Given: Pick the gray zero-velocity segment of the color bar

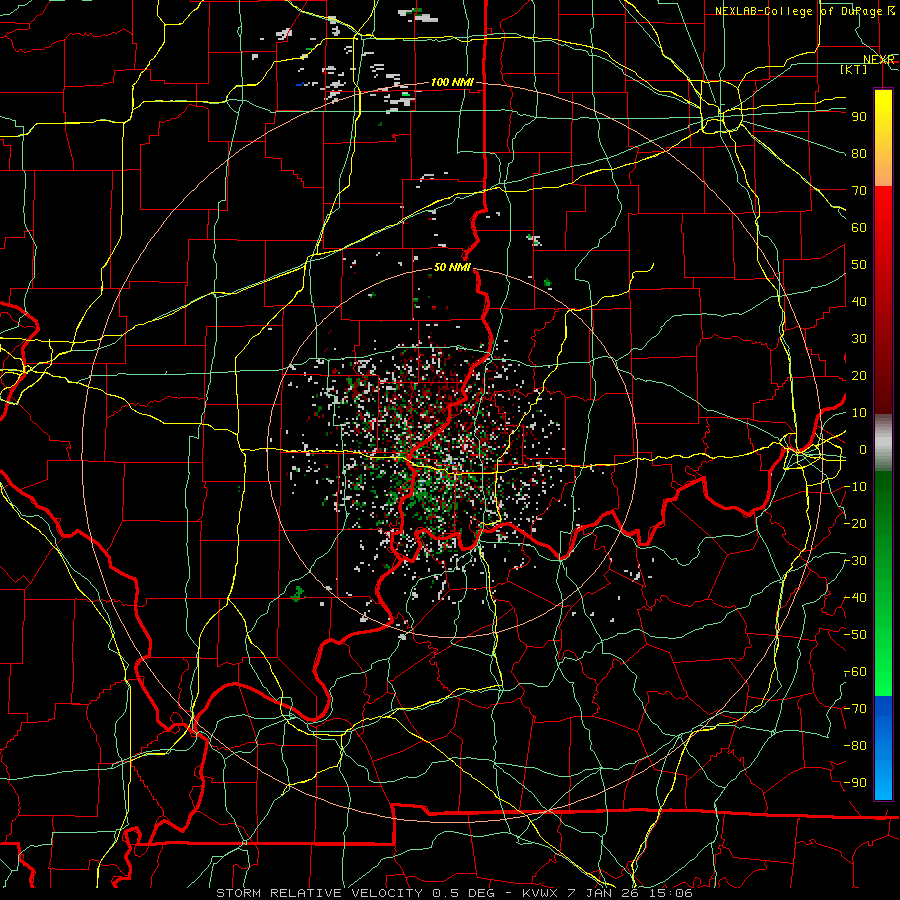Looking at the screenshot, I should [x=883, y=442].
